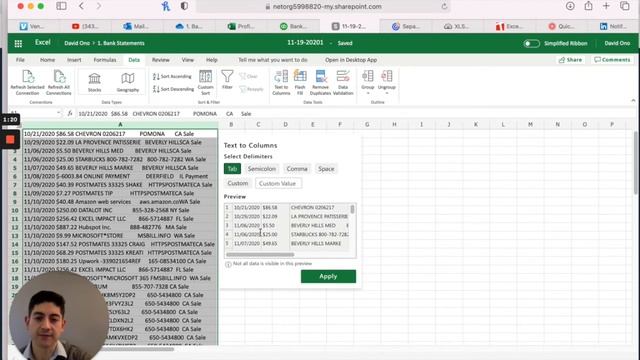Click the worksheet vertical scrollbar
The image size is (640, 360).
tap(636, 163)
